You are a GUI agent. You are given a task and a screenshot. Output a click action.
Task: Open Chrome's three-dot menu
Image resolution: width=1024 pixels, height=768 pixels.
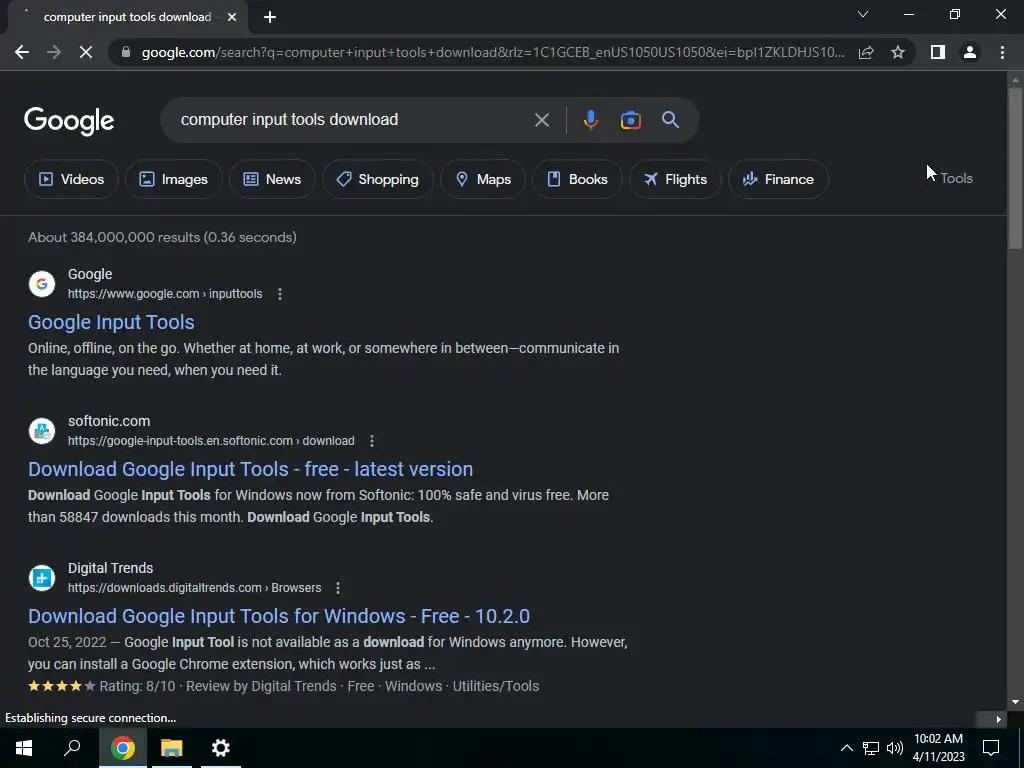(1002, 52)
